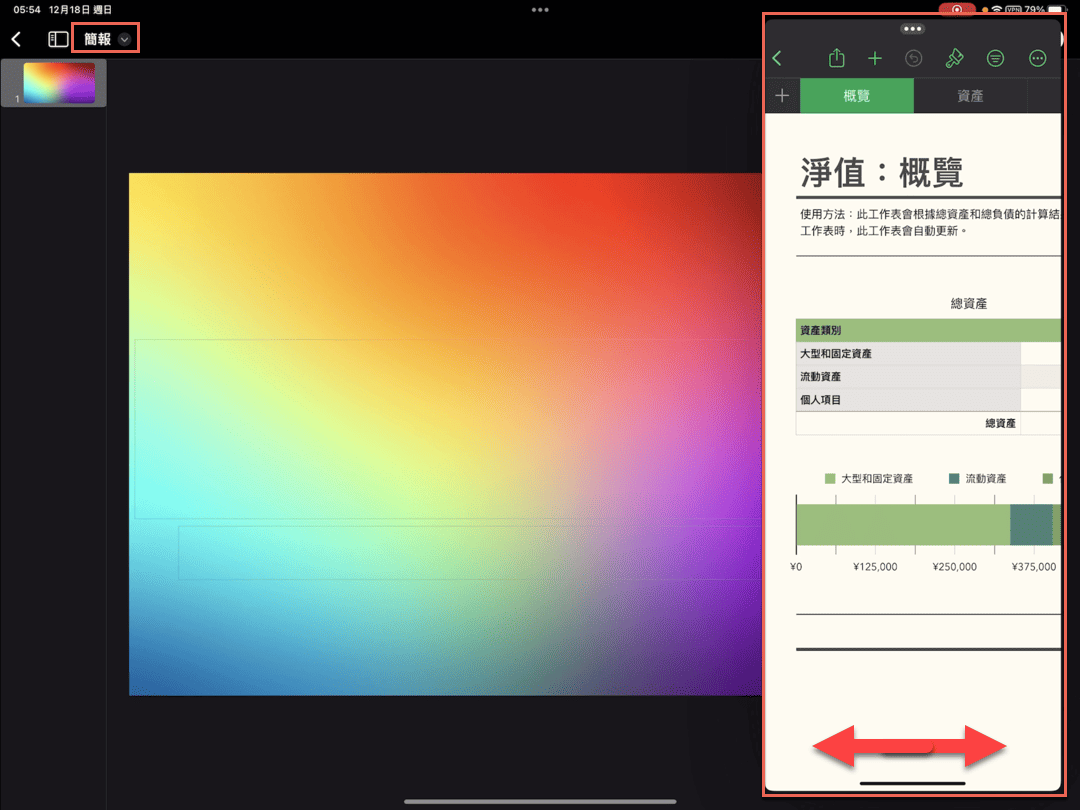Tap the home indicator bar of Numbers window
Image resolution: width=1080 pixels, height=810 pixels.
913,783
